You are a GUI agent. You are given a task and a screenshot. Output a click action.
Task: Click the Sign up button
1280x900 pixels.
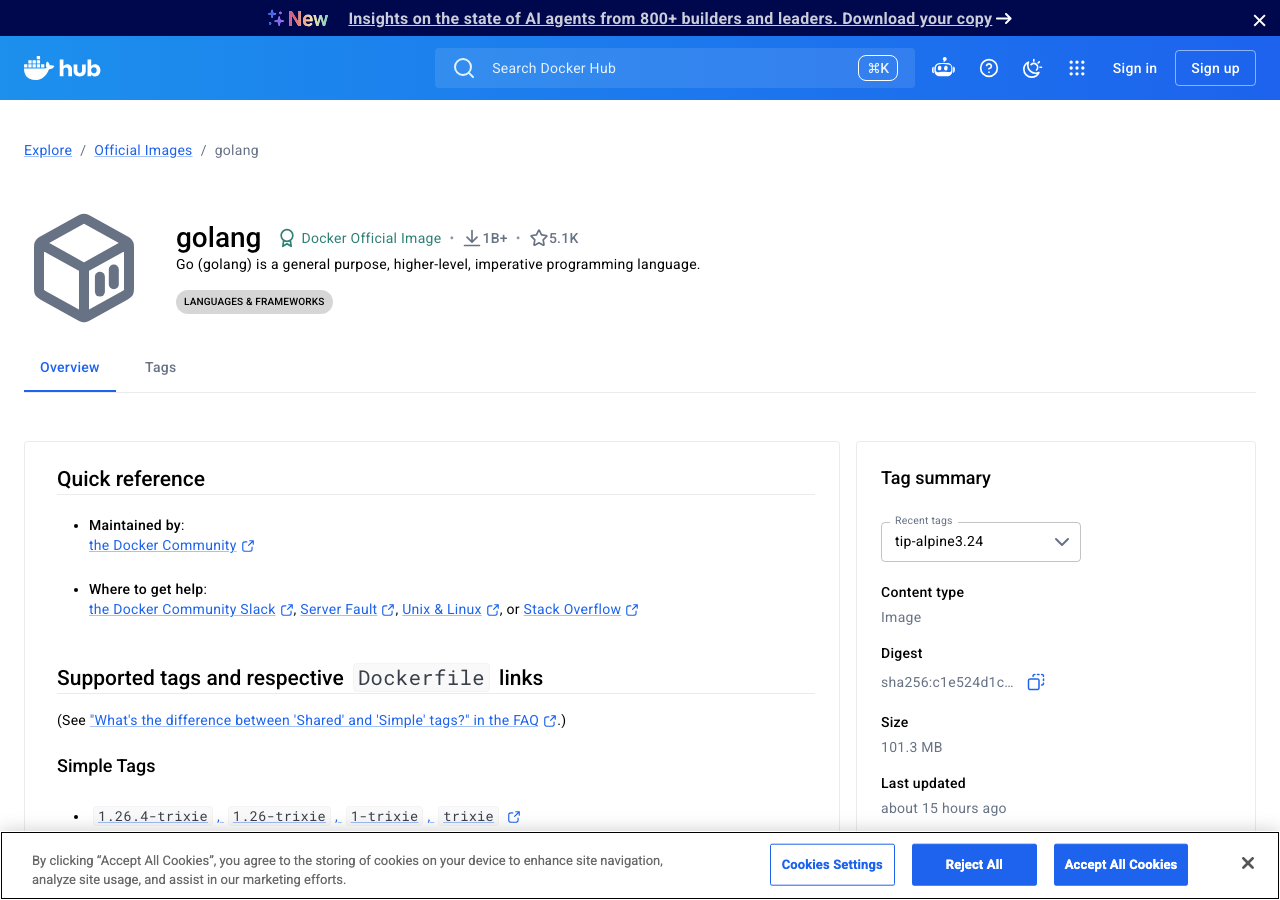1215,68
